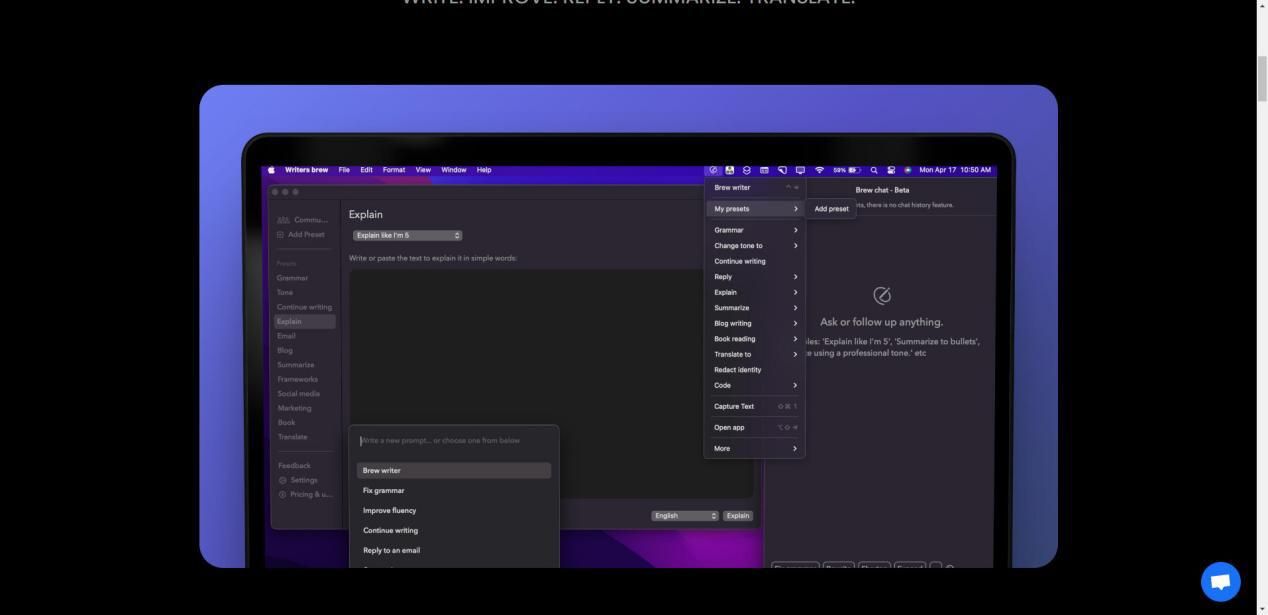Open the Writers brew app menu
1268x615 pixels.
pos(306,170)
